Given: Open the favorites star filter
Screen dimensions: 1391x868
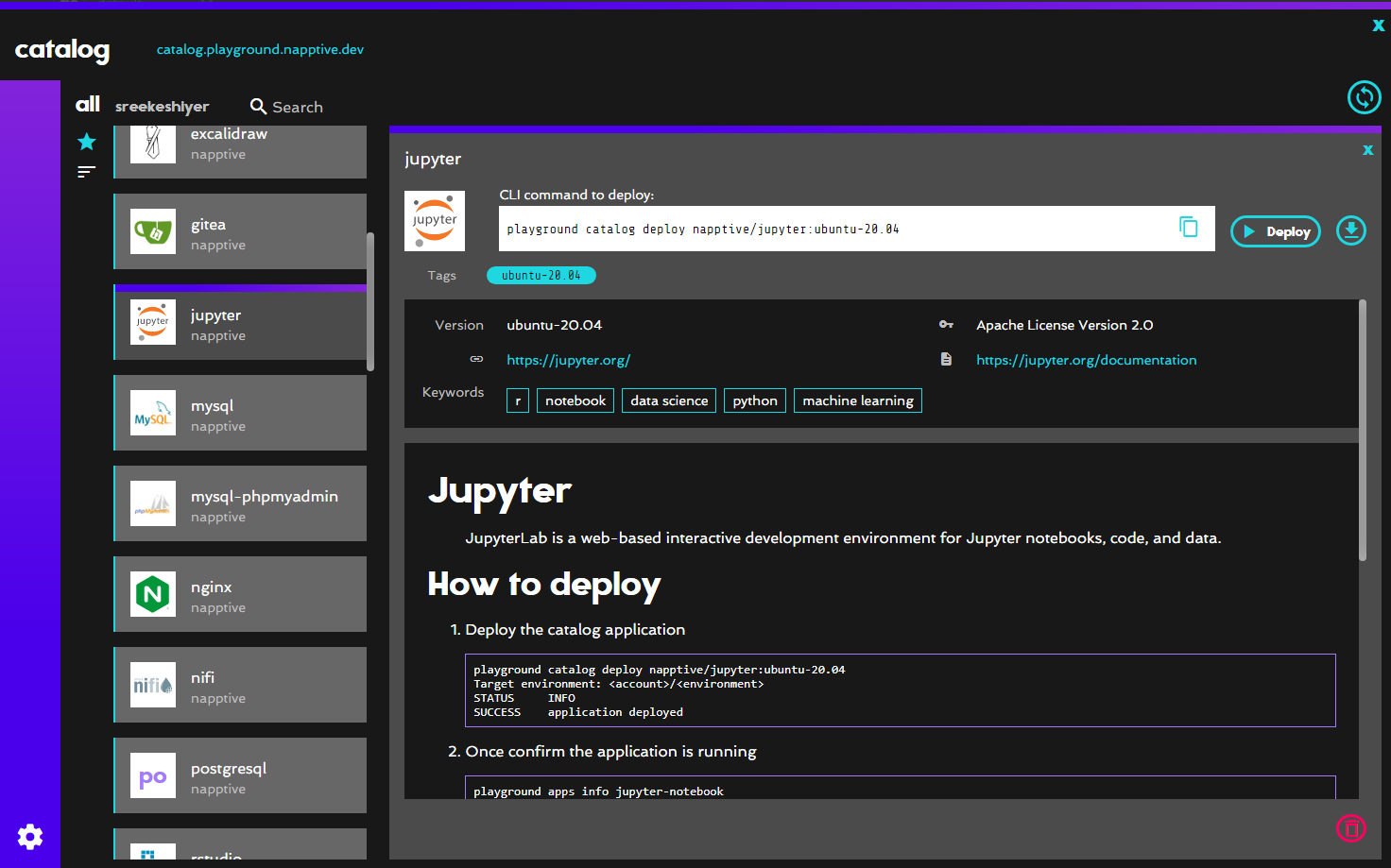Looking at the screenshot, I should [87, 142].
